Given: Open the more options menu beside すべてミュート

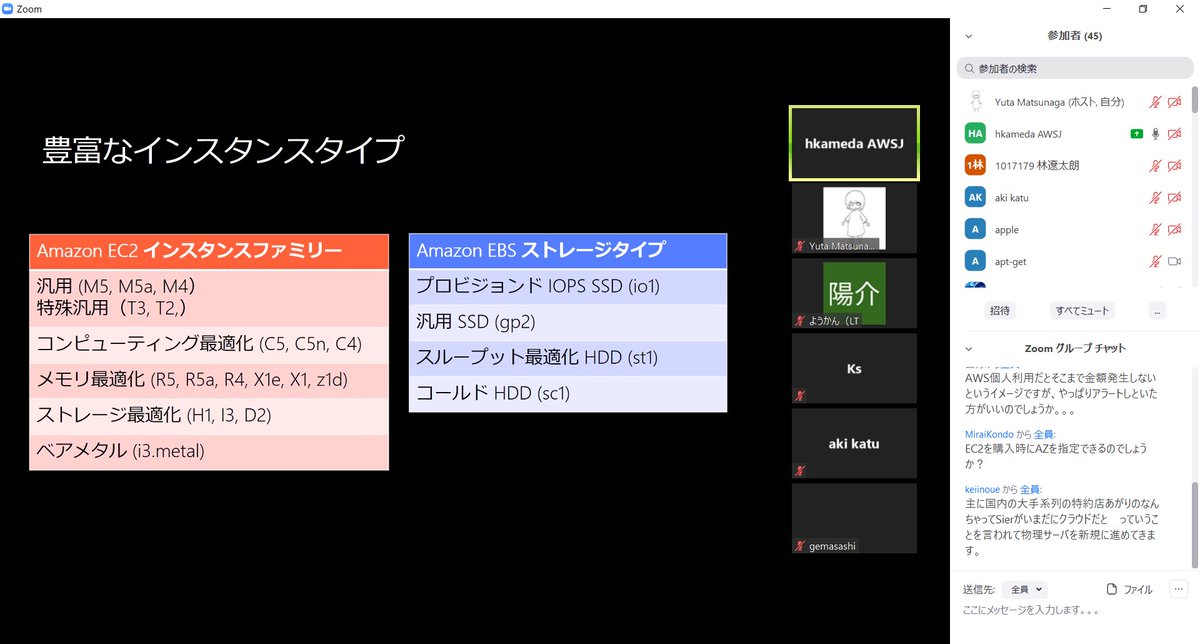Looking at the screenshot, I should pyautogui.click(x=1157, y=310).
